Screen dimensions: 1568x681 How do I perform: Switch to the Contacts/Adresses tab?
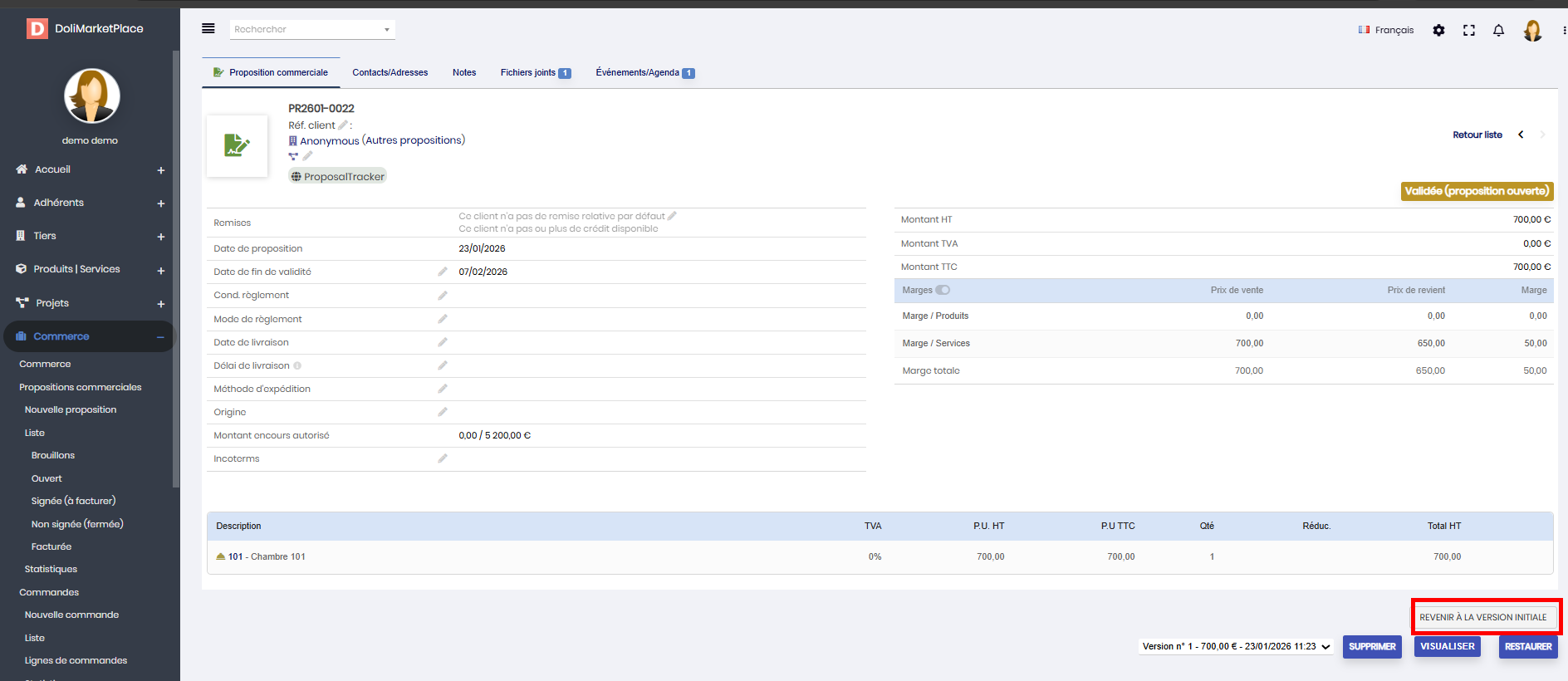pyautogui.click(x=390, y=72)
